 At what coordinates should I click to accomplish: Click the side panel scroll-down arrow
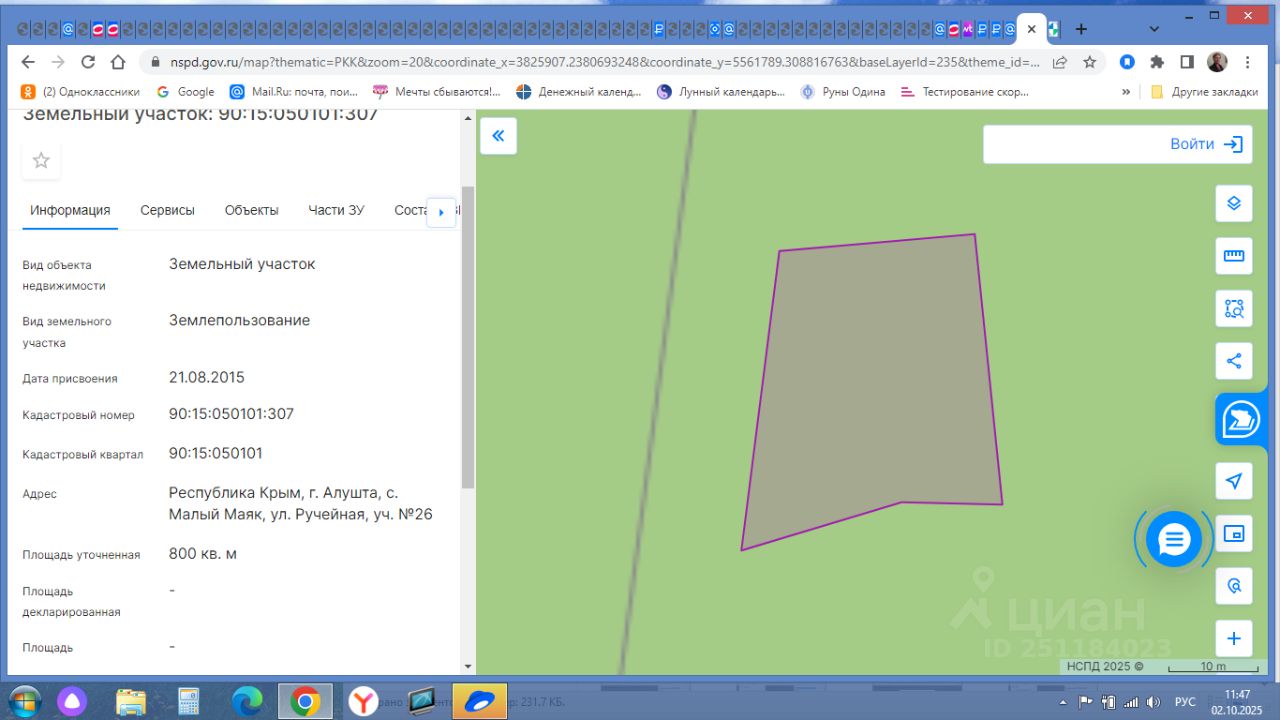point(468,666)
